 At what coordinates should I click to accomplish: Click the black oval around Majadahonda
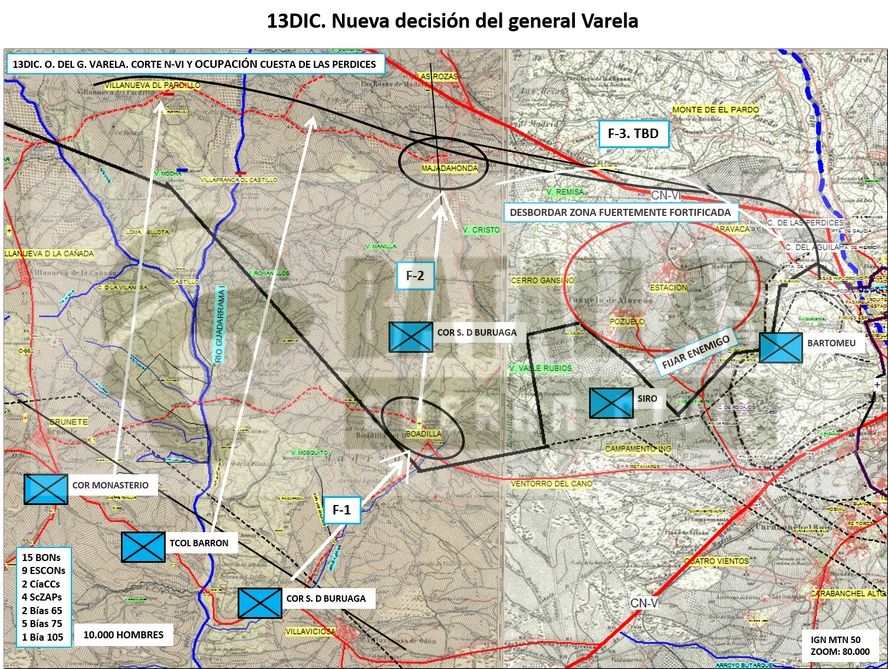443,161
